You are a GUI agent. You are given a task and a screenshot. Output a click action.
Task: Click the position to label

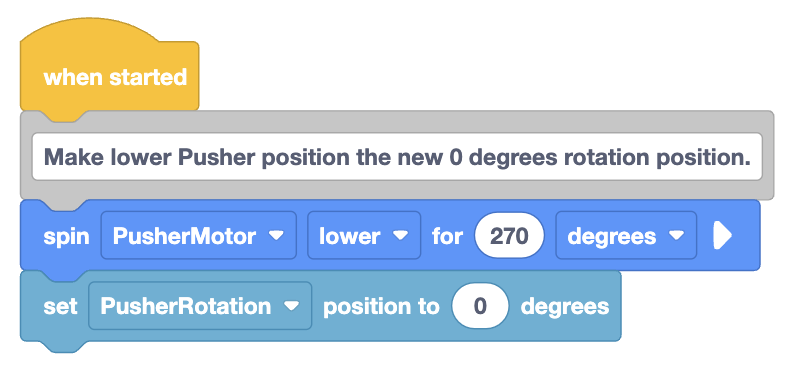tap(381, 307)
